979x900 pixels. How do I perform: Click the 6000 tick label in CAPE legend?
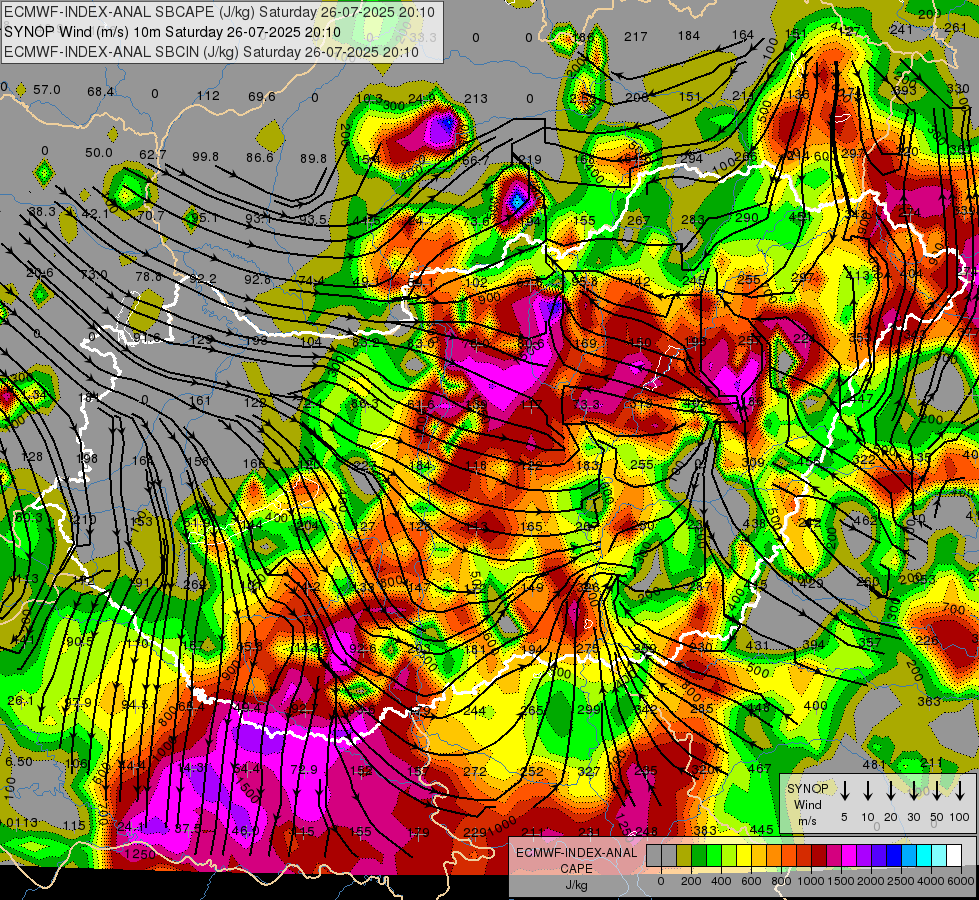(961, 881)
